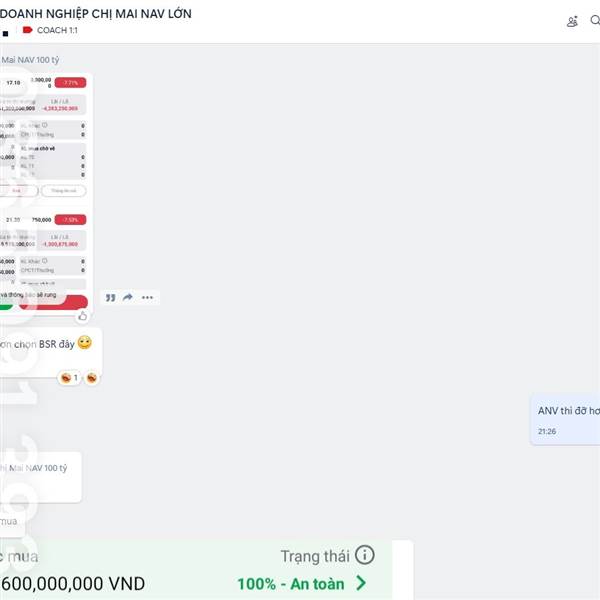Click the -7.71% red badge in screenshot
Viewport: 600px width, 600px height.
tap(70, 83)
